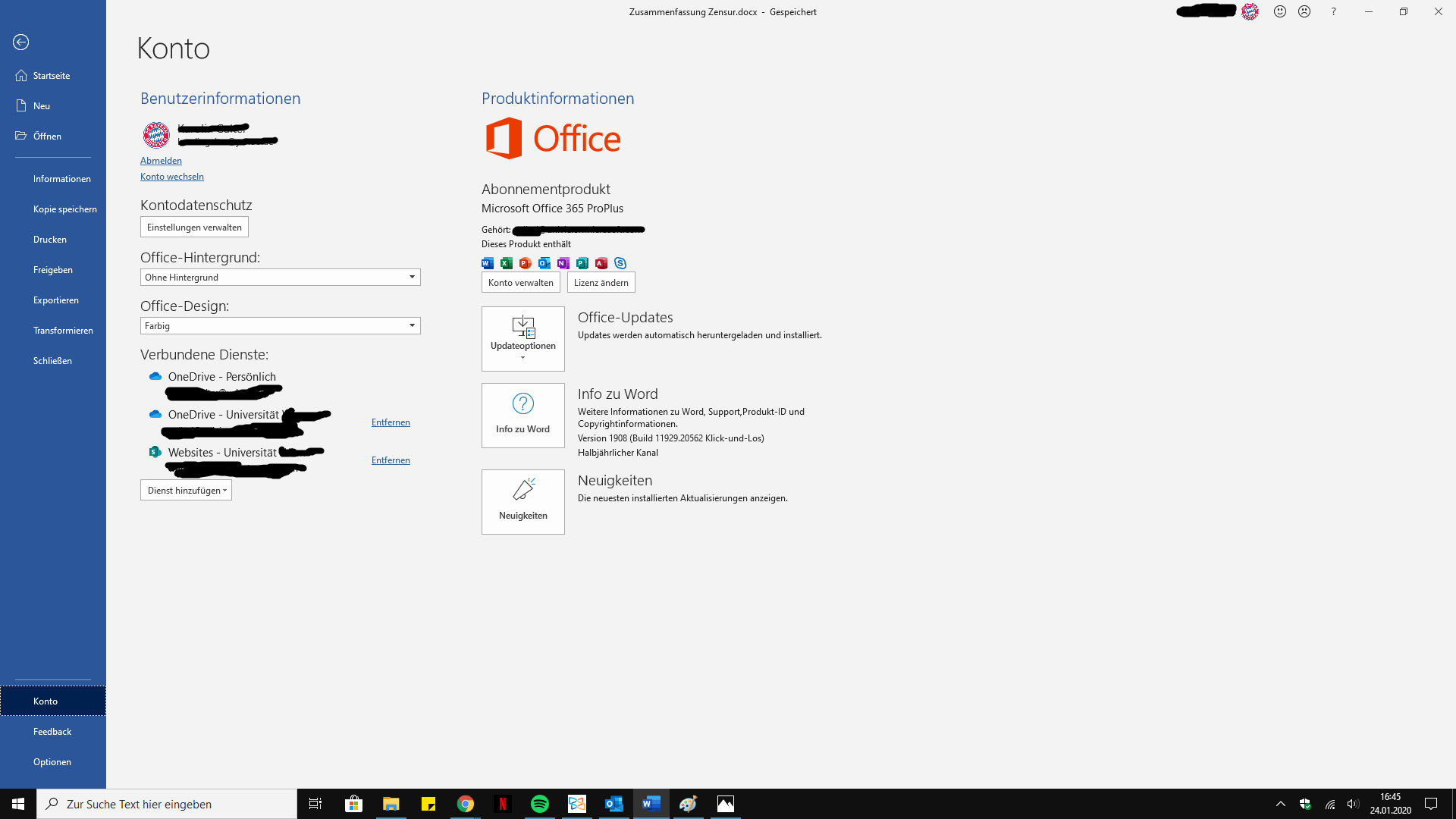Remove the OneDrive Universität service
Screen dimensions: 1456x819
391,422
